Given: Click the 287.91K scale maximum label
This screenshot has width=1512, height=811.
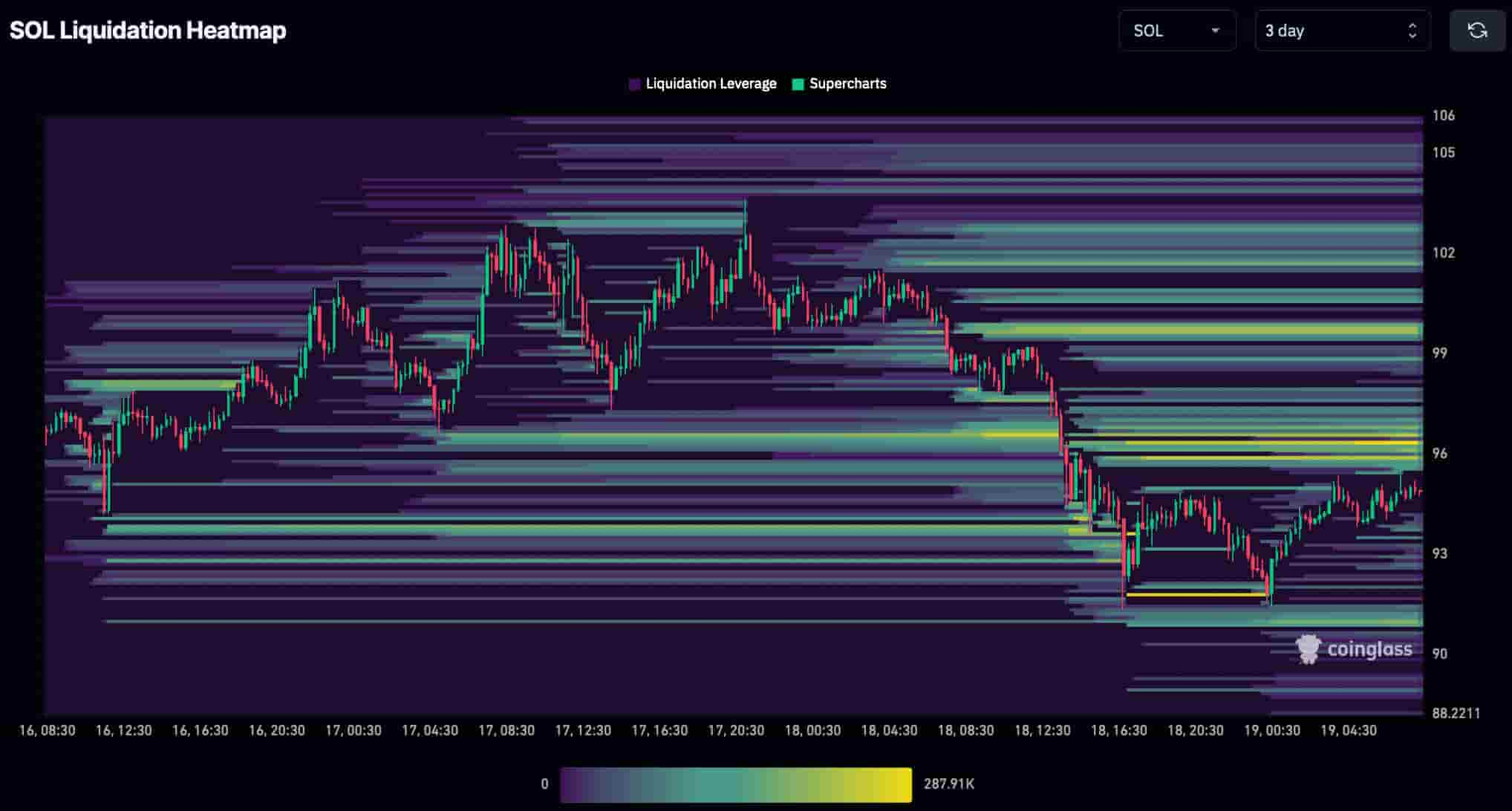Looking at the screenshot, I should click(x=949, y=784).
